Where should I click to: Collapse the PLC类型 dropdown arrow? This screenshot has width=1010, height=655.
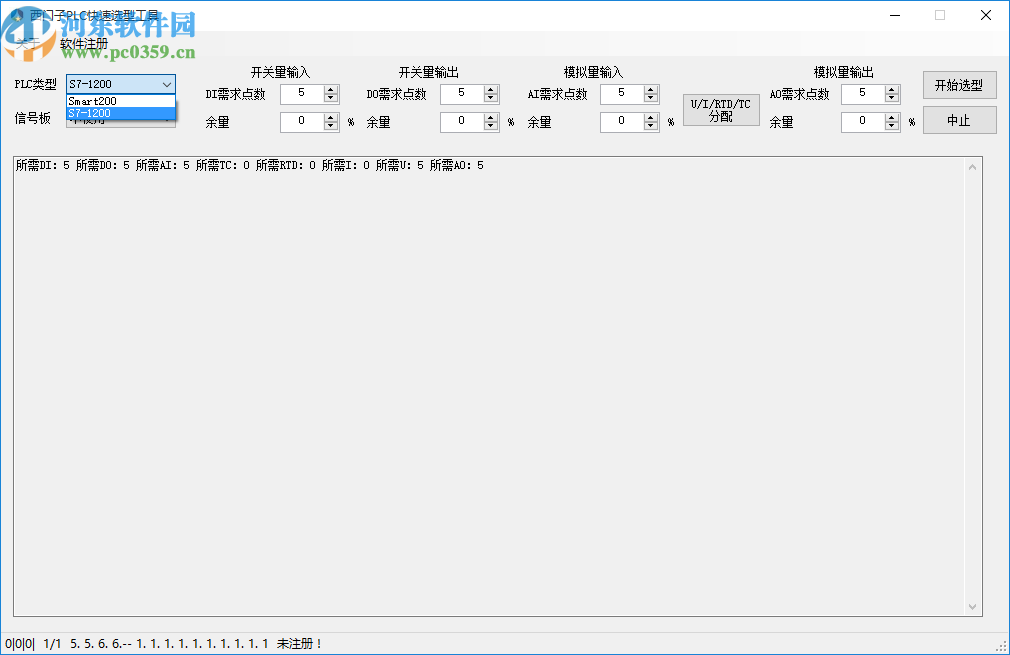tap(167, 84)
